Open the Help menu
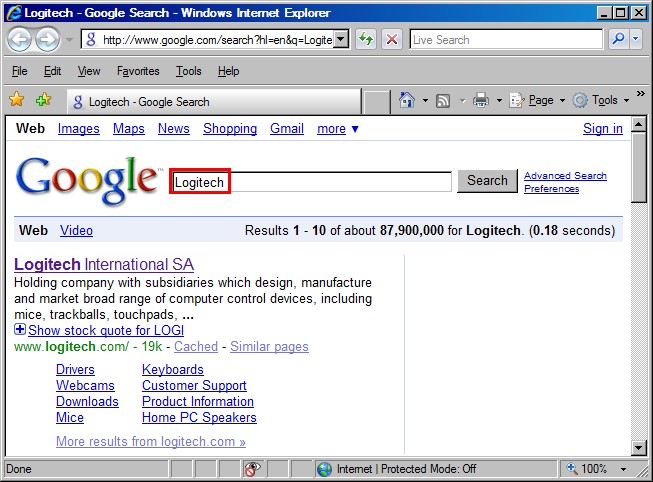This screenshot has width=653, height=482. point(228,71)
